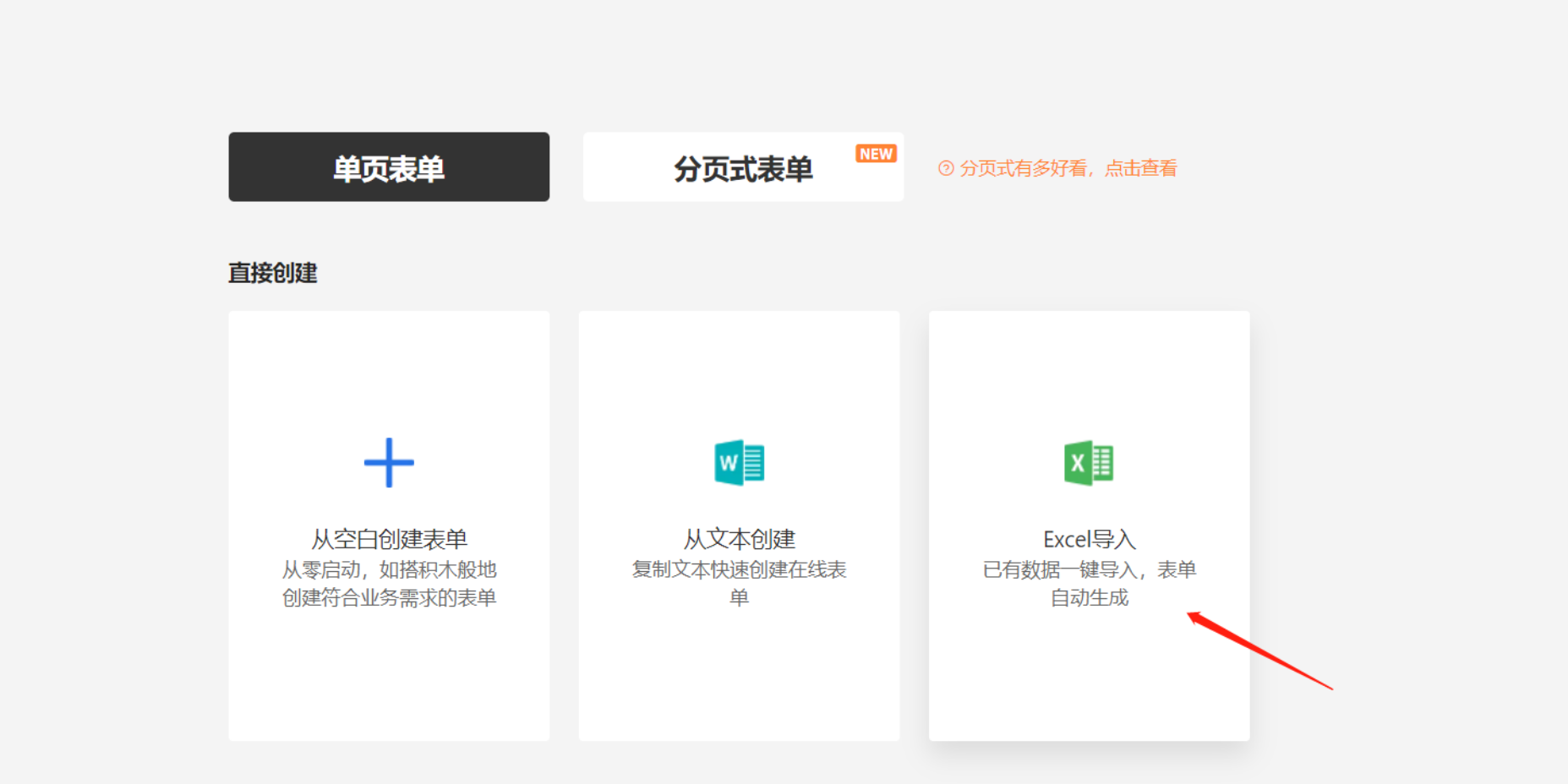Viewport: 1568px width, 784px height.
Task: Click the description 复制文本快速创建在线表单
Action: click(x=740, y=583)
